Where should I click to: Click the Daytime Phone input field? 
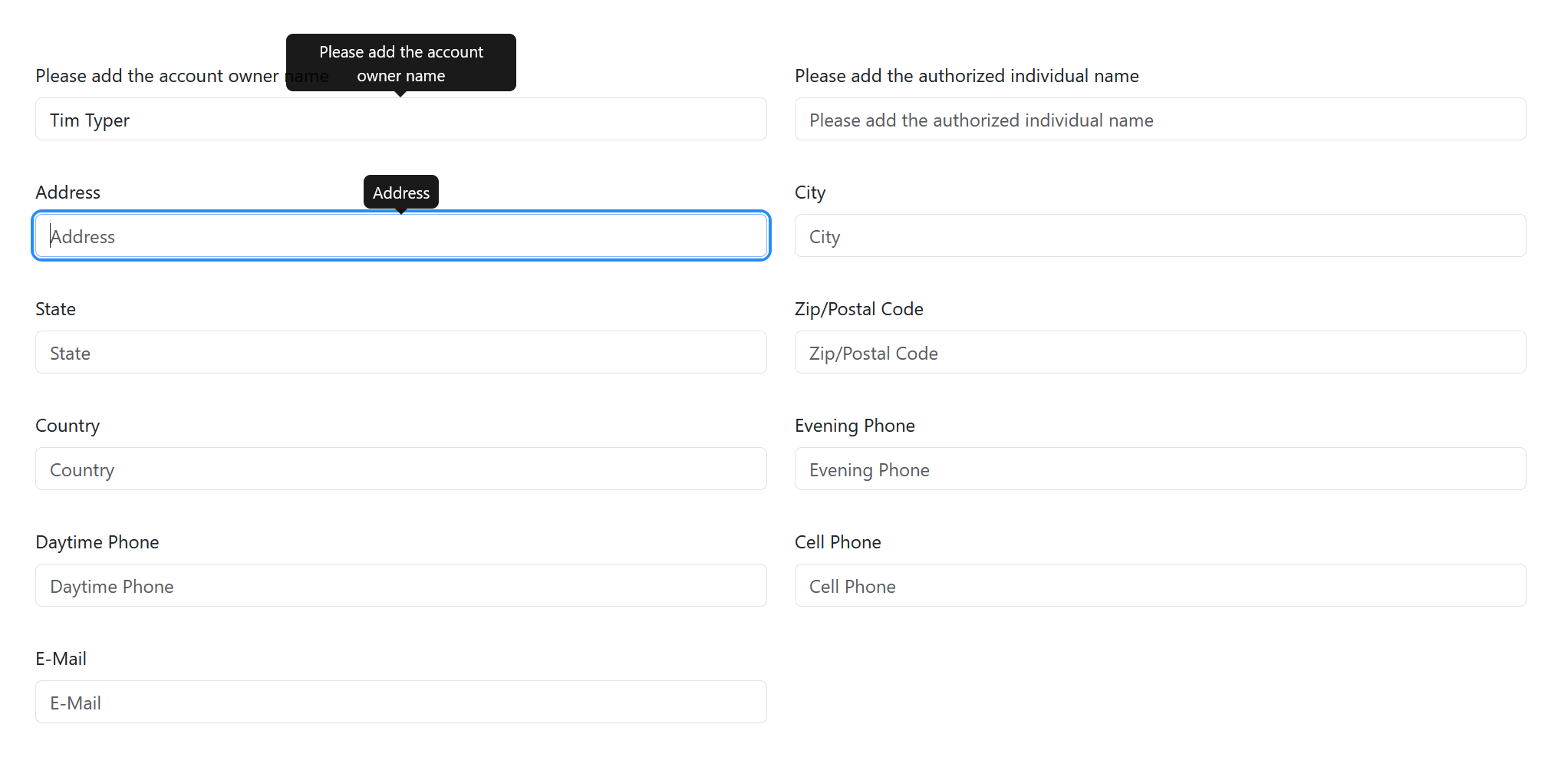pos(400,585)
